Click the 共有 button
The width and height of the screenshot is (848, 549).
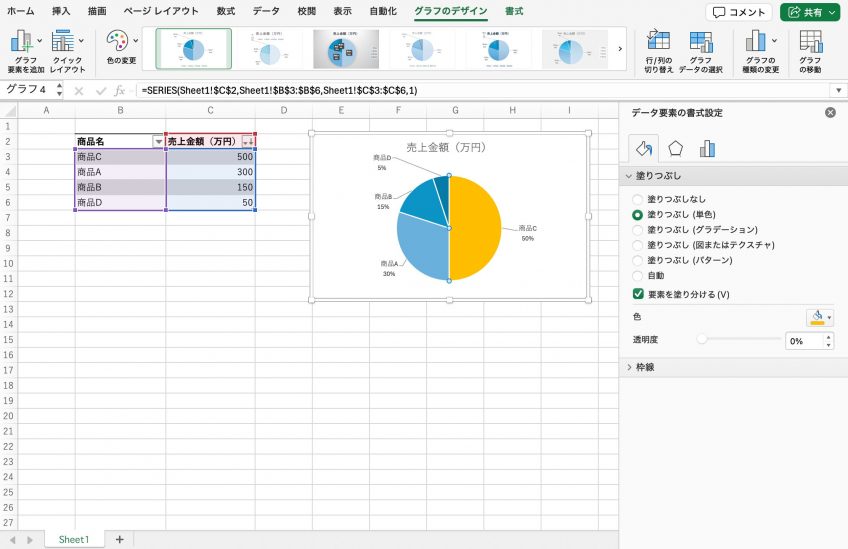point(809,12)
